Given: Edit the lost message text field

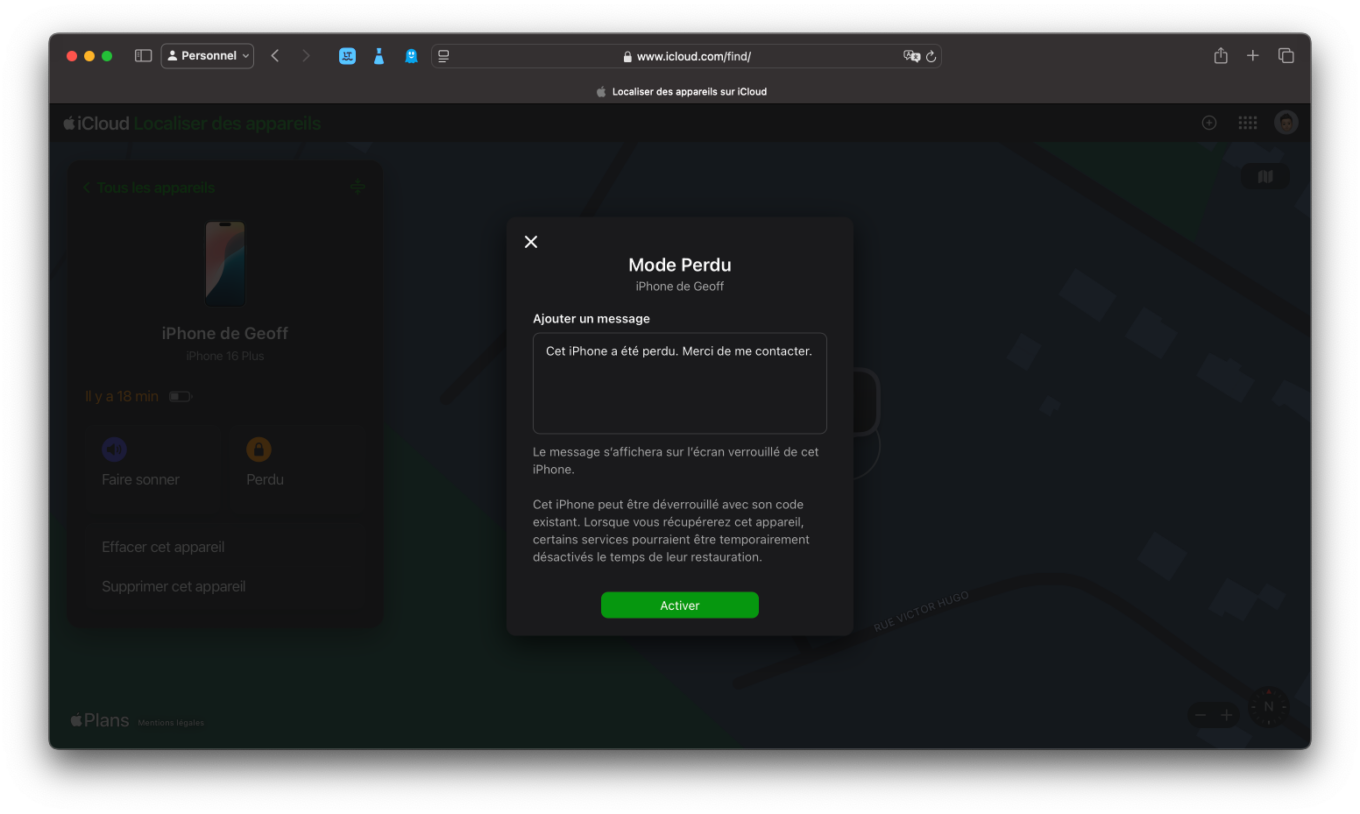Looking at the screenshot, I should (x=680, y=383).
